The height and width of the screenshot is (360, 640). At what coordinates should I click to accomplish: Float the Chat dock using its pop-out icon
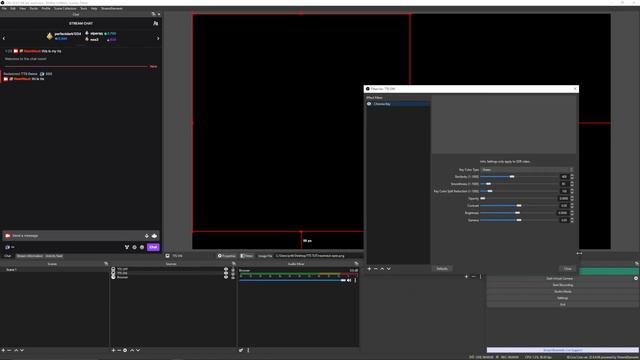coord(153,14)
